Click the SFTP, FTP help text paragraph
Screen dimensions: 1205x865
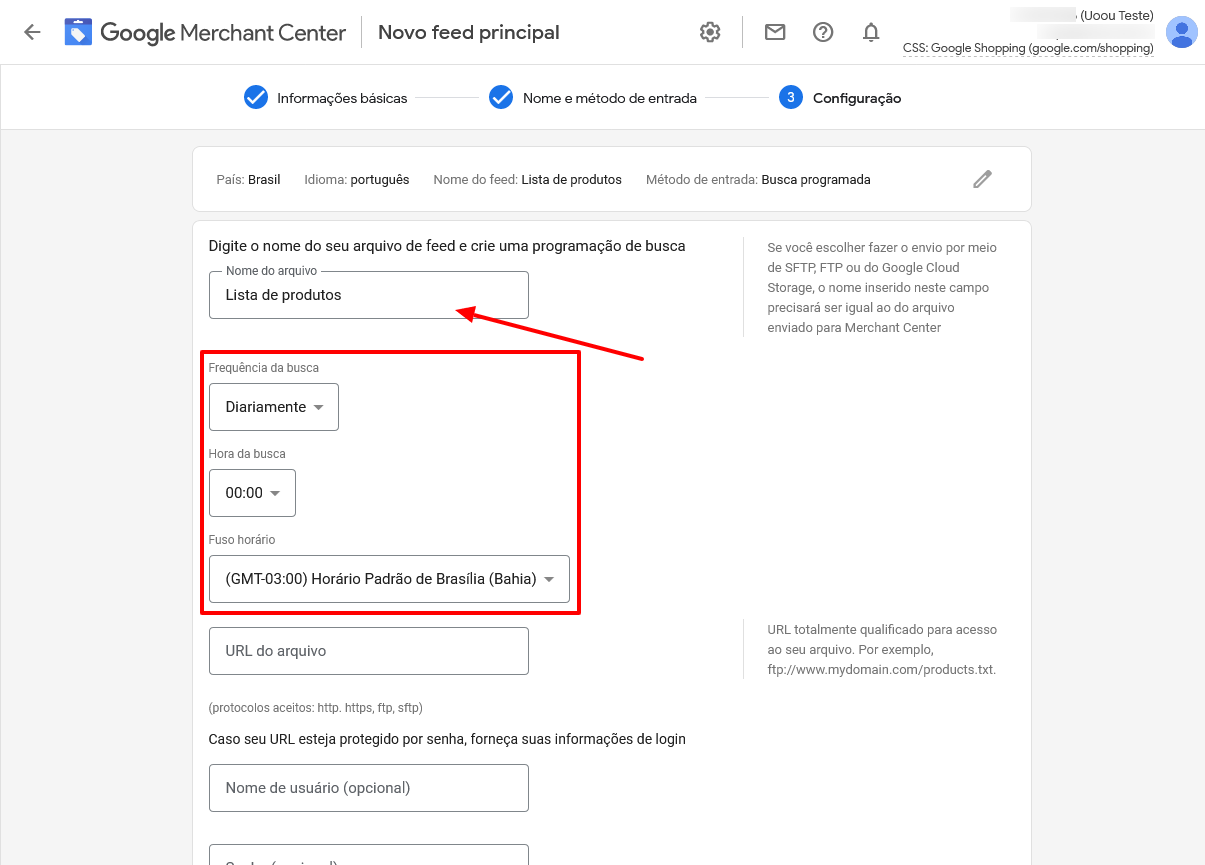pos(882,287)
